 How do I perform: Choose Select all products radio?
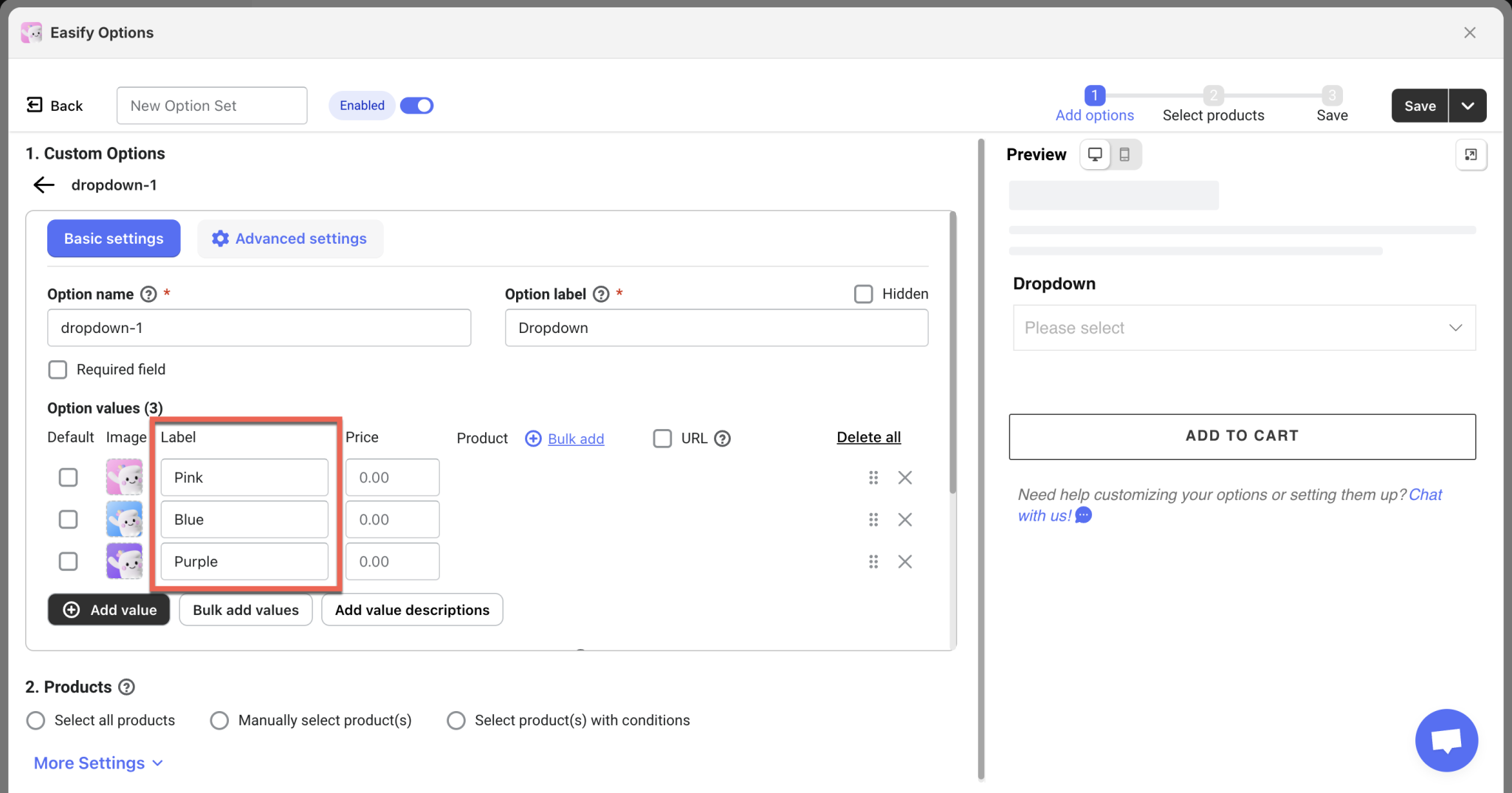pos(35,721)
